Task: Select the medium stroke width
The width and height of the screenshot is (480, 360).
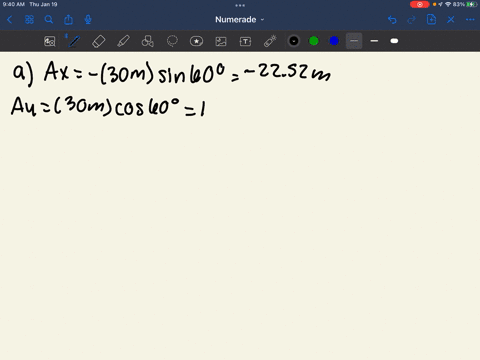Action: 374,41
